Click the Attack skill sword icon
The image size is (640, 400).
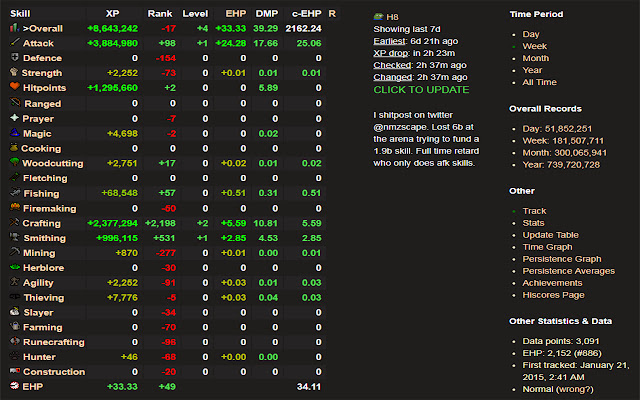point(13,43)
